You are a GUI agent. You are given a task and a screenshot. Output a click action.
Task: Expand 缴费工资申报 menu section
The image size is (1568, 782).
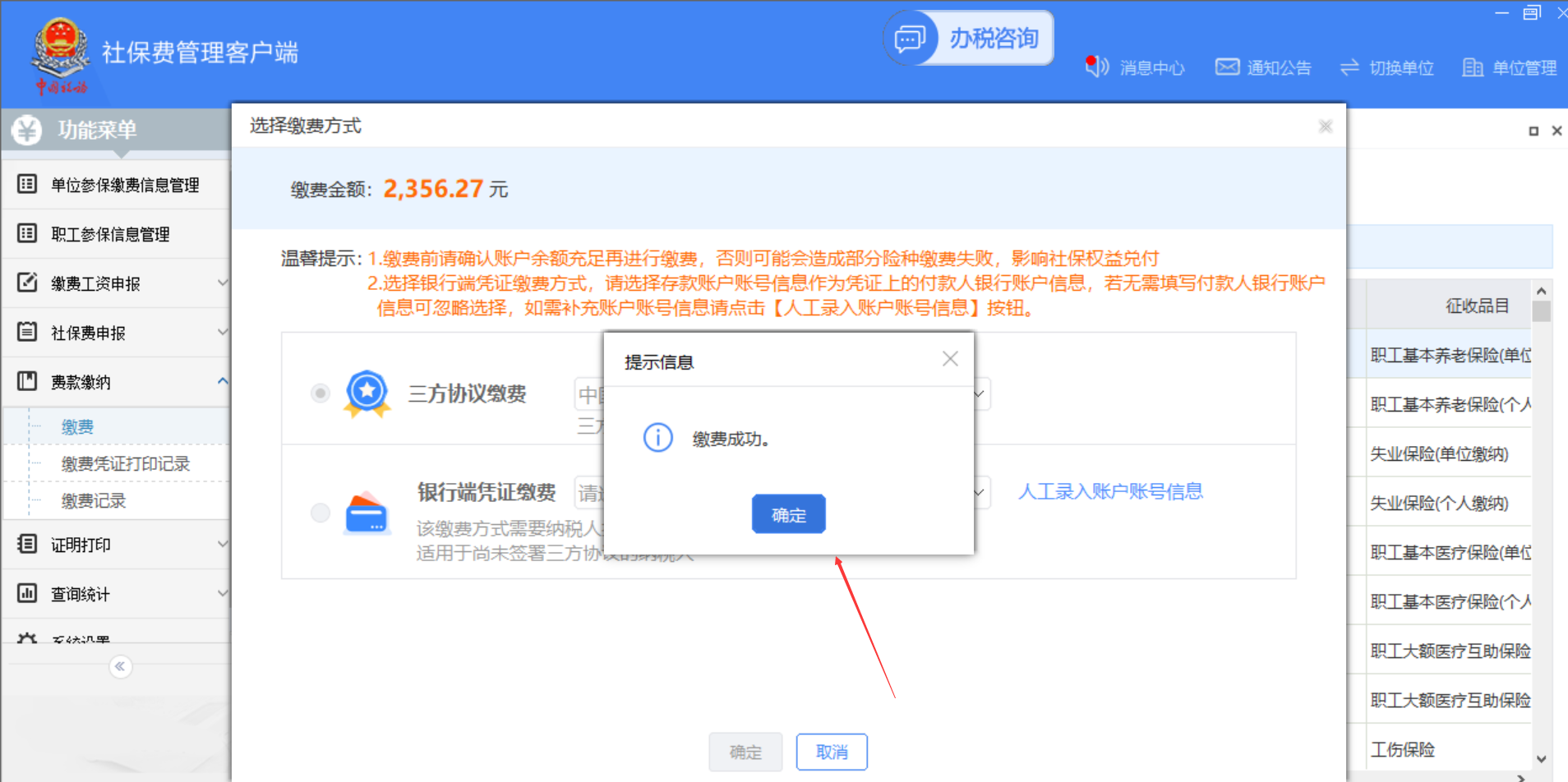(x=222, y=283)
